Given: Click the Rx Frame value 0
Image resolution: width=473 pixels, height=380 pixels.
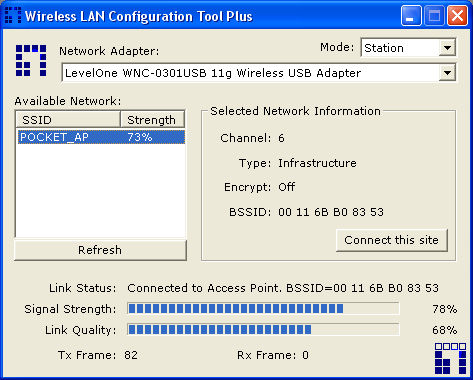Looking at the screenshot, I should pos(305,355).
